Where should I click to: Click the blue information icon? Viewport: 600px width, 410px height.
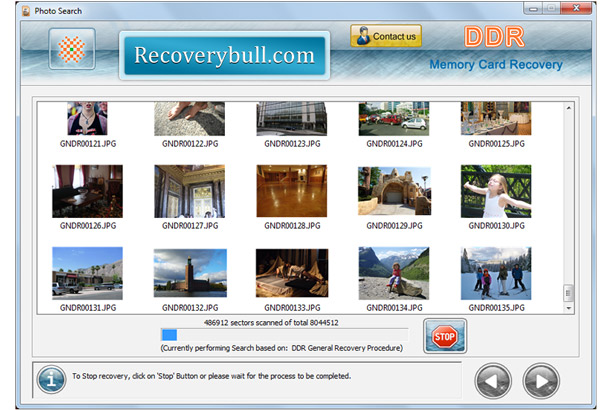pyautogui.click(x=51, y=379)
